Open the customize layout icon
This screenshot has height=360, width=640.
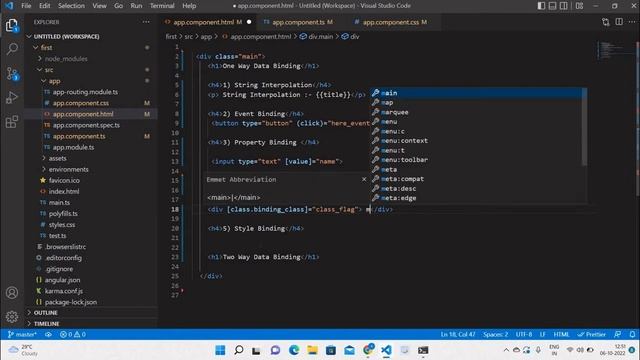point(579,6)
